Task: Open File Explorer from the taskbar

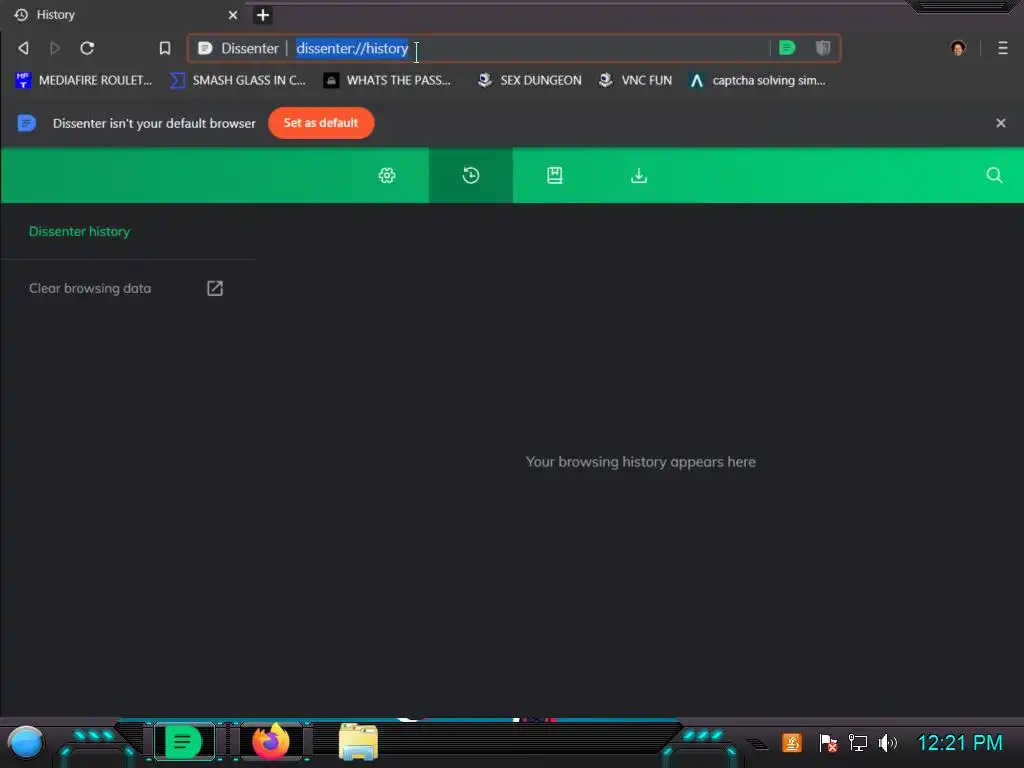Action: pos(359,742)
